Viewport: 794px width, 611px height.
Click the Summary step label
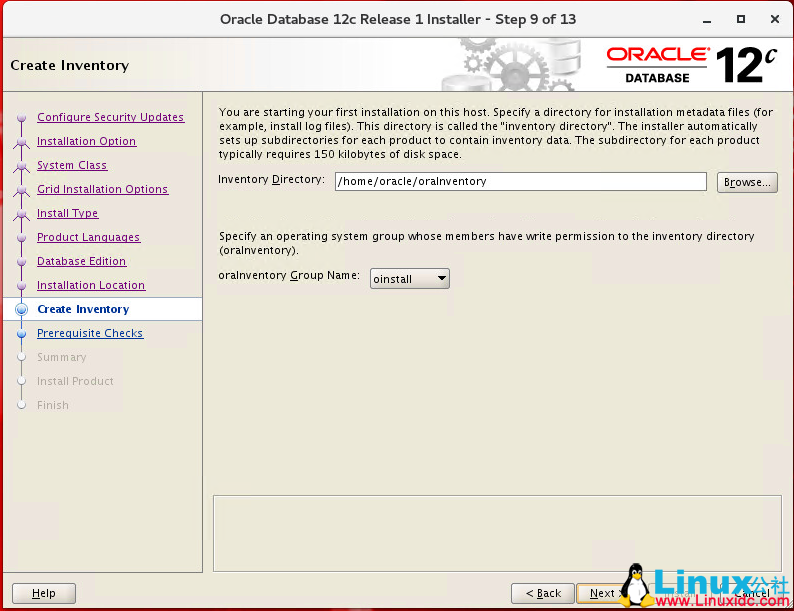(x=61, y=357)
